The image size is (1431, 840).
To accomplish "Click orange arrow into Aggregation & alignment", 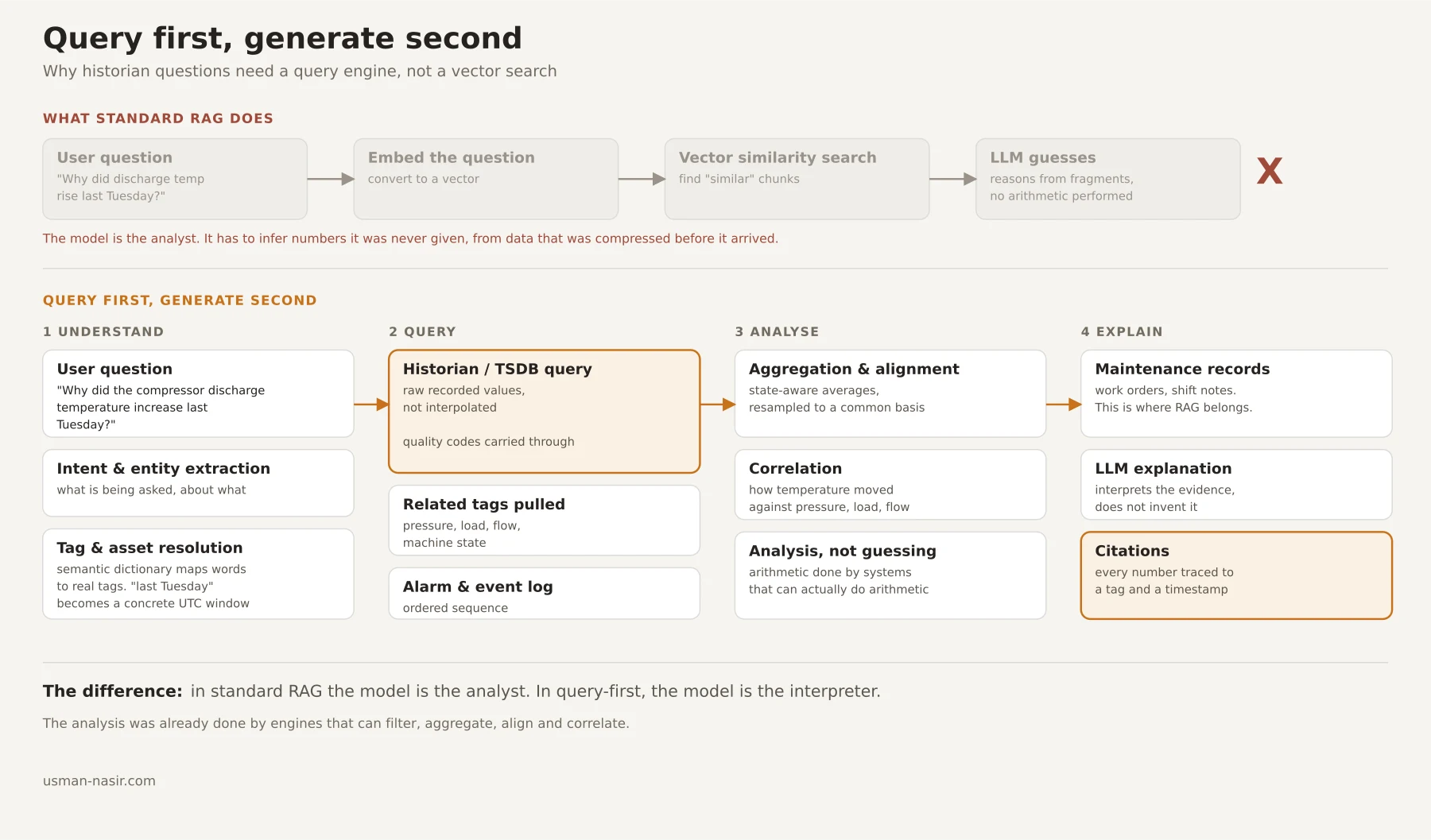I will click(718, 405).
